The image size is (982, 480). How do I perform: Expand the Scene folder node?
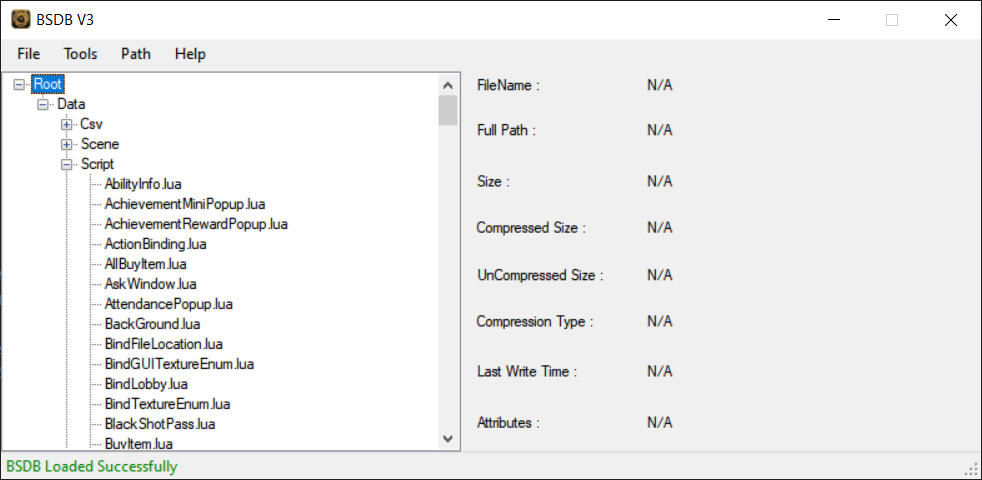67,144
